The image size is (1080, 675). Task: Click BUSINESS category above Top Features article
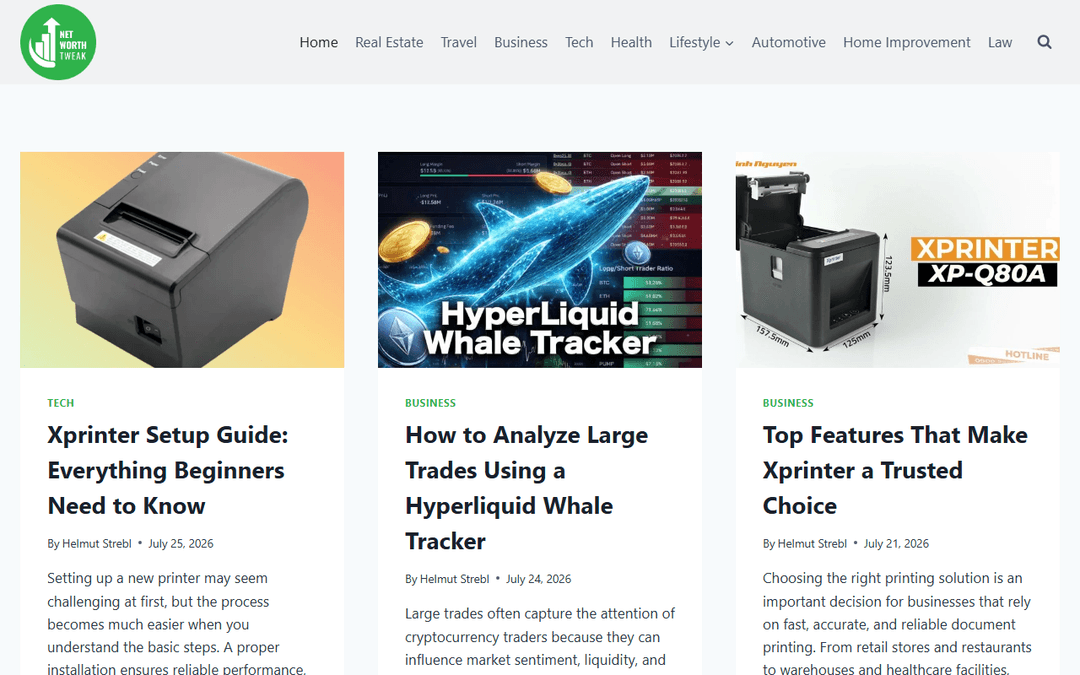pyautogui.click(x=788, y=403)
